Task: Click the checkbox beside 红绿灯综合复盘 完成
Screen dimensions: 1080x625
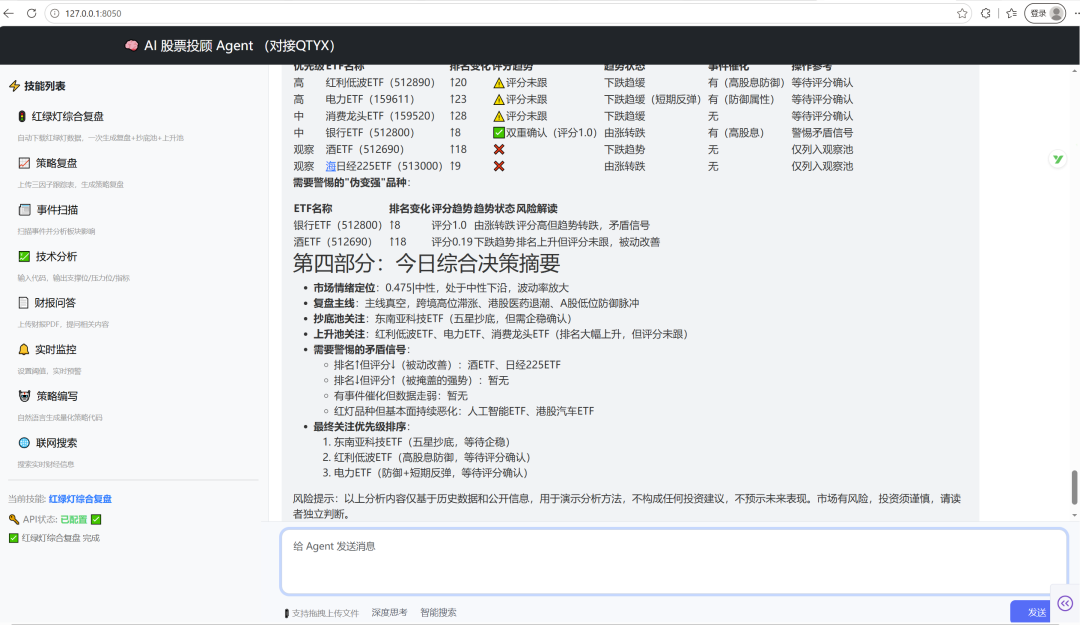Action: [x=13, y=538]
